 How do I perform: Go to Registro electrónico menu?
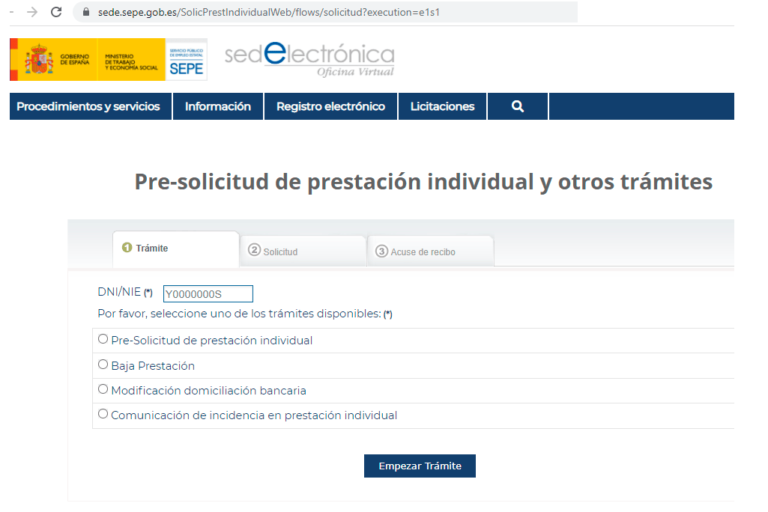(x=331, y=106)
